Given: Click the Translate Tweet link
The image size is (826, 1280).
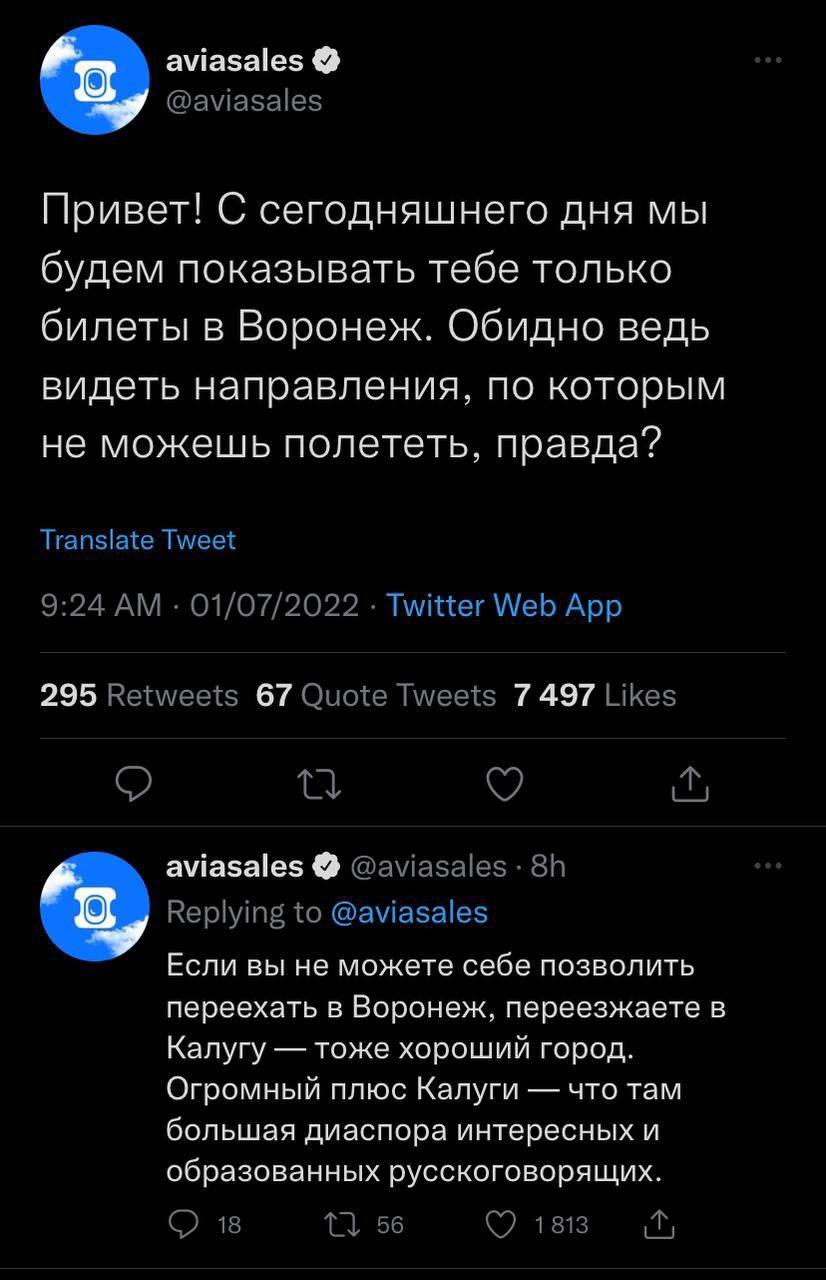Looking at the screenshot, I should pyautogui.click(x=138, y=540).
